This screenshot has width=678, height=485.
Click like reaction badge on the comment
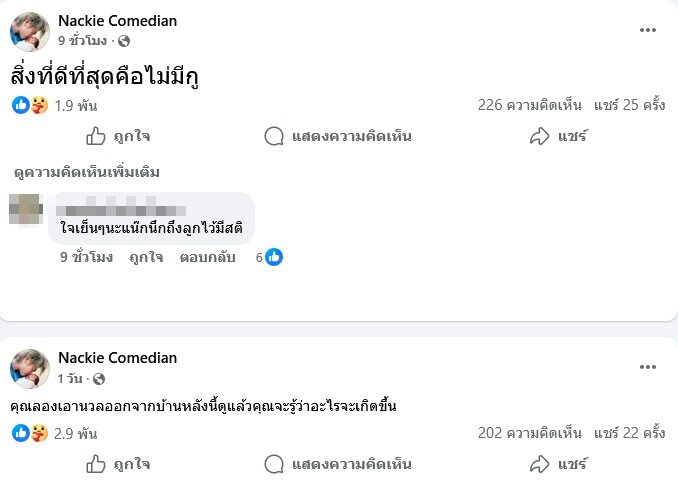[274, 257]
